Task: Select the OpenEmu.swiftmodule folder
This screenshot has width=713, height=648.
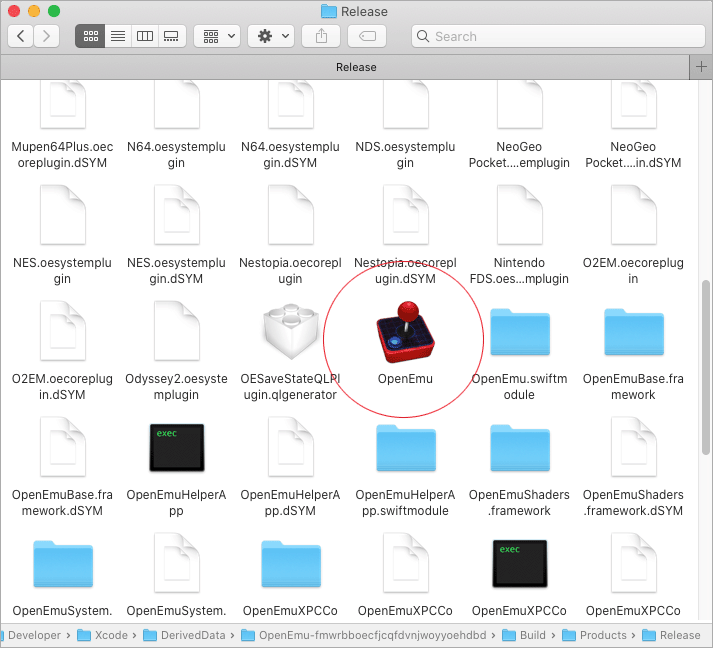Action: pos(520,332)
